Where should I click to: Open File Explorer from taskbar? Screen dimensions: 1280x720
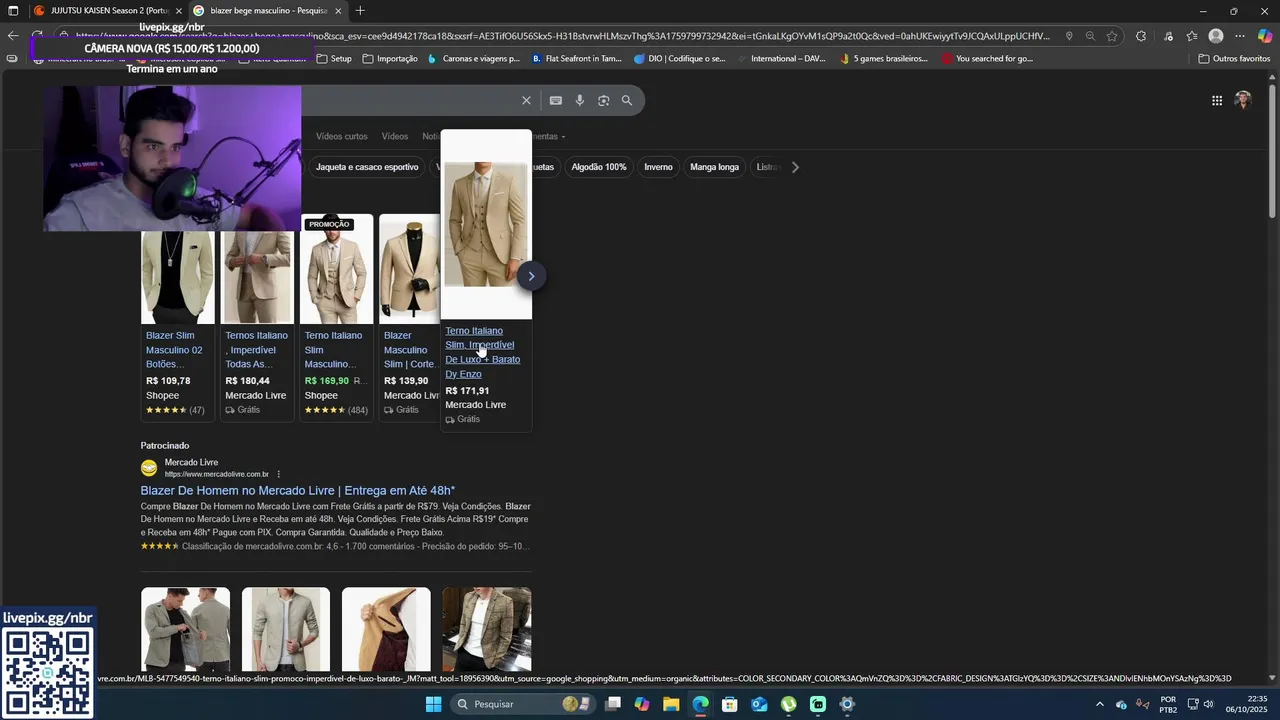(x=671, y=704)
